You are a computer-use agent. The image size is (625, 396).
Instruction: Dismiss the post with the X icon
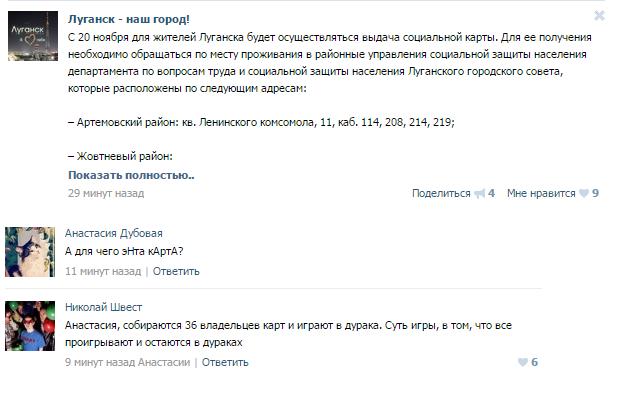(599, 16)
